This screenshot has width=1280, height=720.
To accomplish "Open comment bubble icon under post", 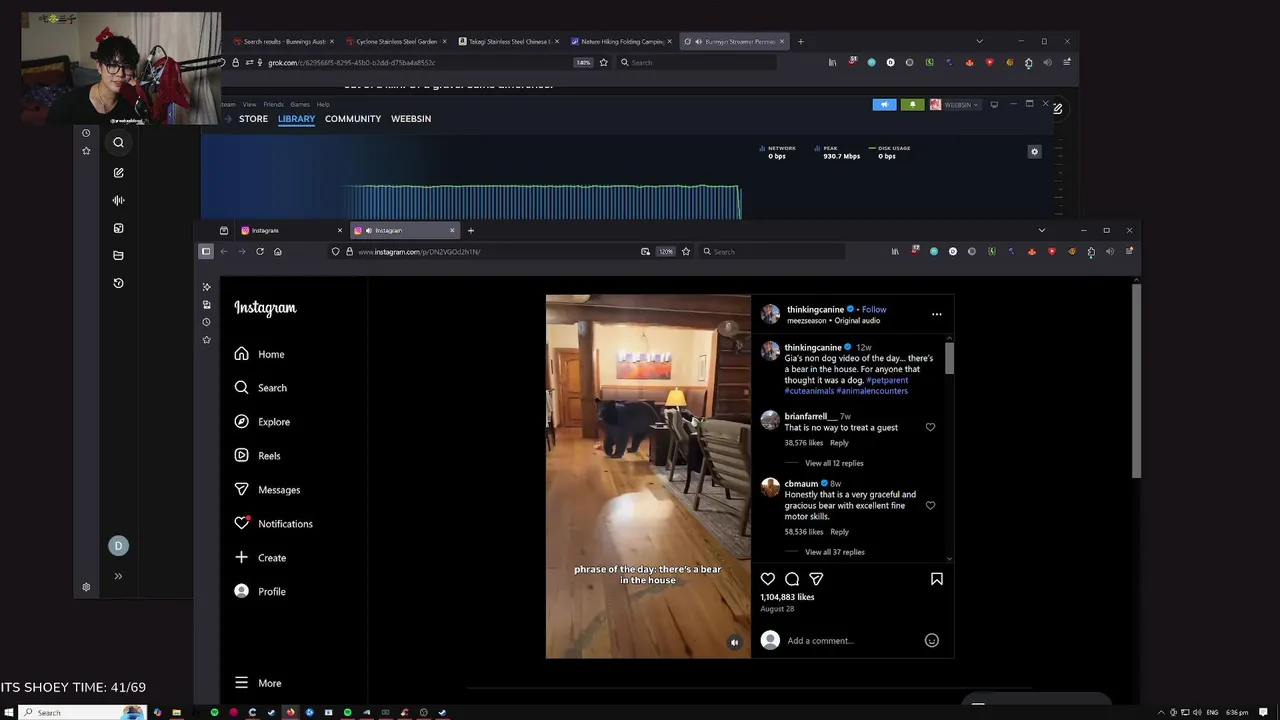I will tap(792, 579).
